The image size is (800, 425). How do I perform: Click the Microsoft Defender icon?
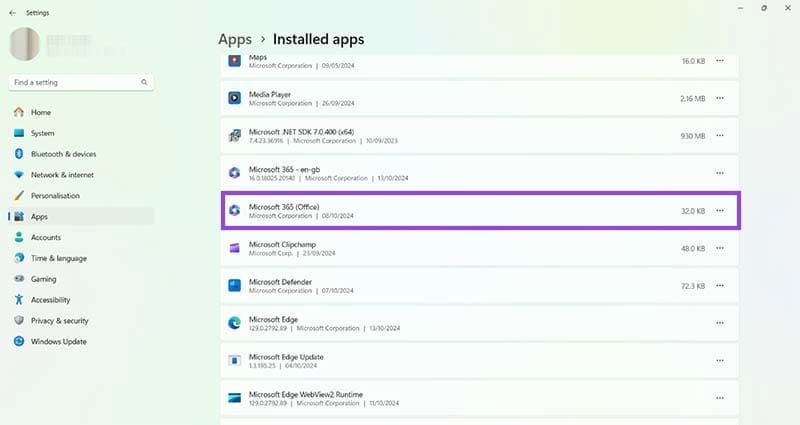click(x=235, y=286)
